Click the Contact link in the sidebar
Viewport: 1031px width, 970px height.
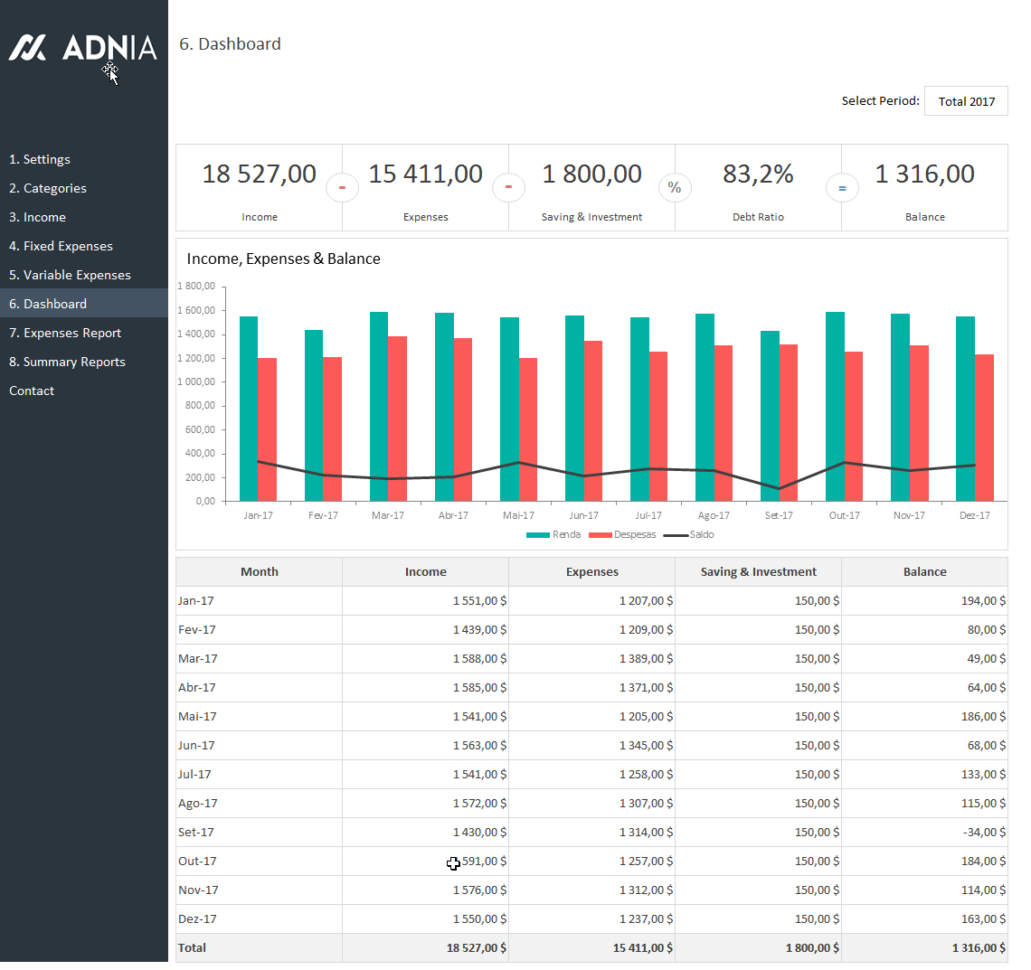pyautogui.click(x=29, y=390)
